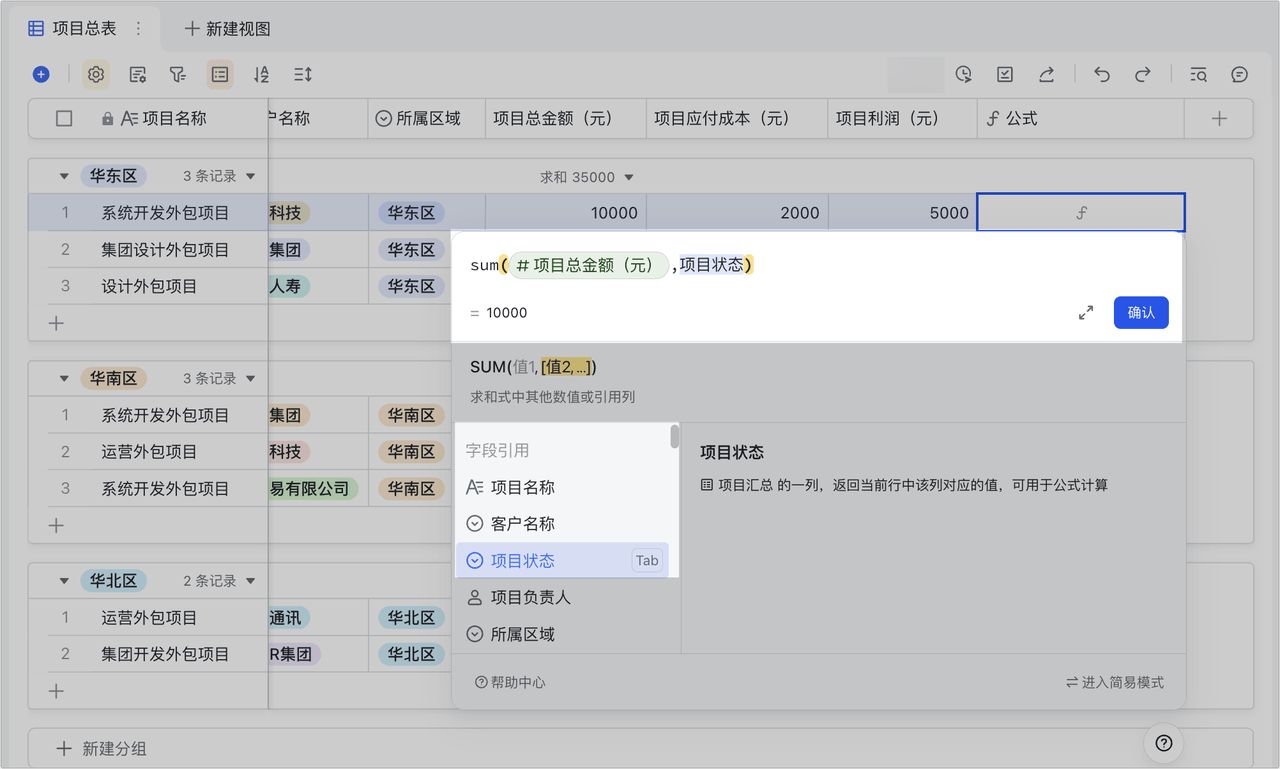This screenshot has height=769, width=1280.
Task: Click cell value 5000
Action: [x=949, y=213]
